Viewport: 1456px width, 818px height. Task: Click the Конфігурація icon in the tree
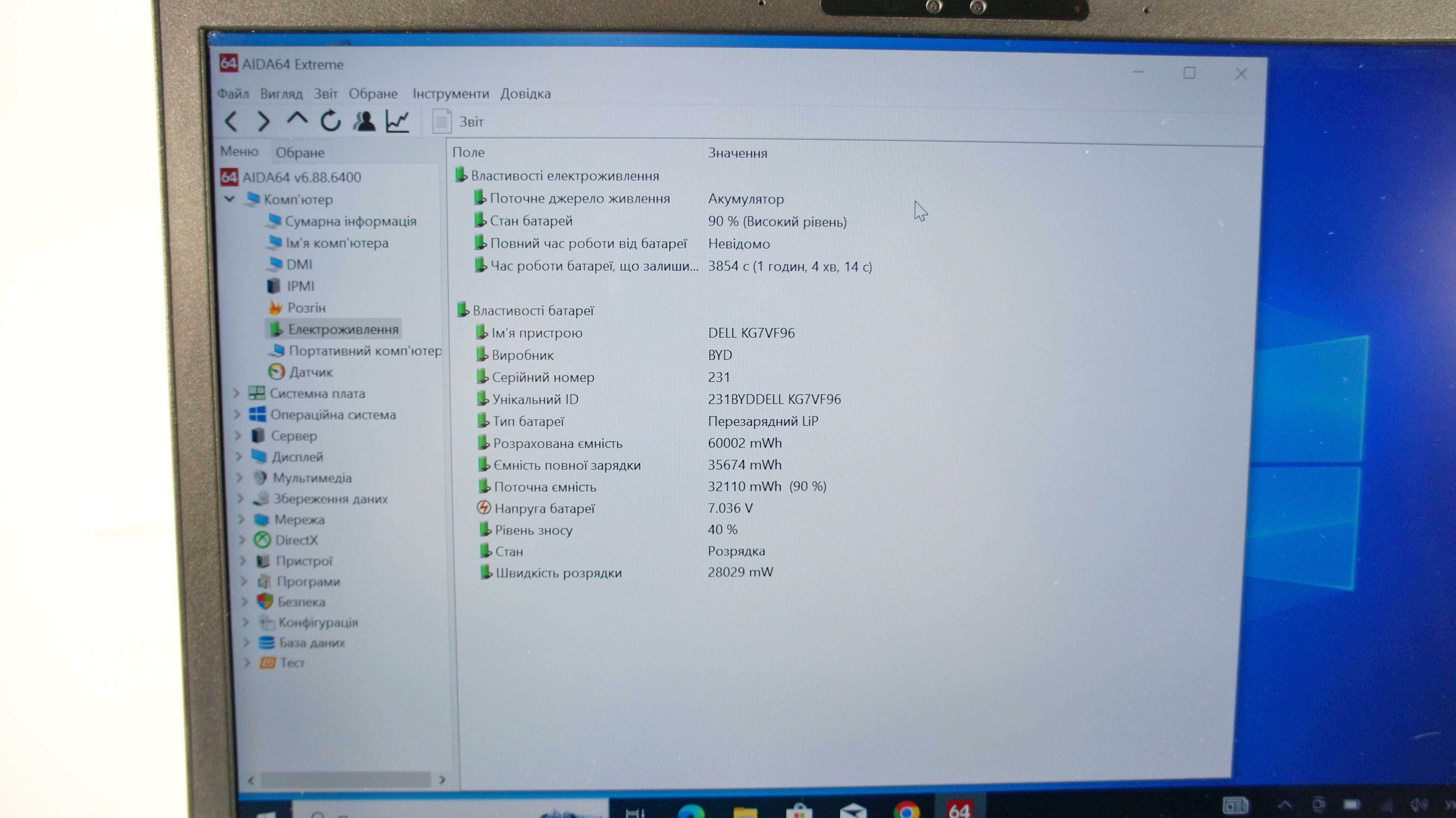click(266, 622)
